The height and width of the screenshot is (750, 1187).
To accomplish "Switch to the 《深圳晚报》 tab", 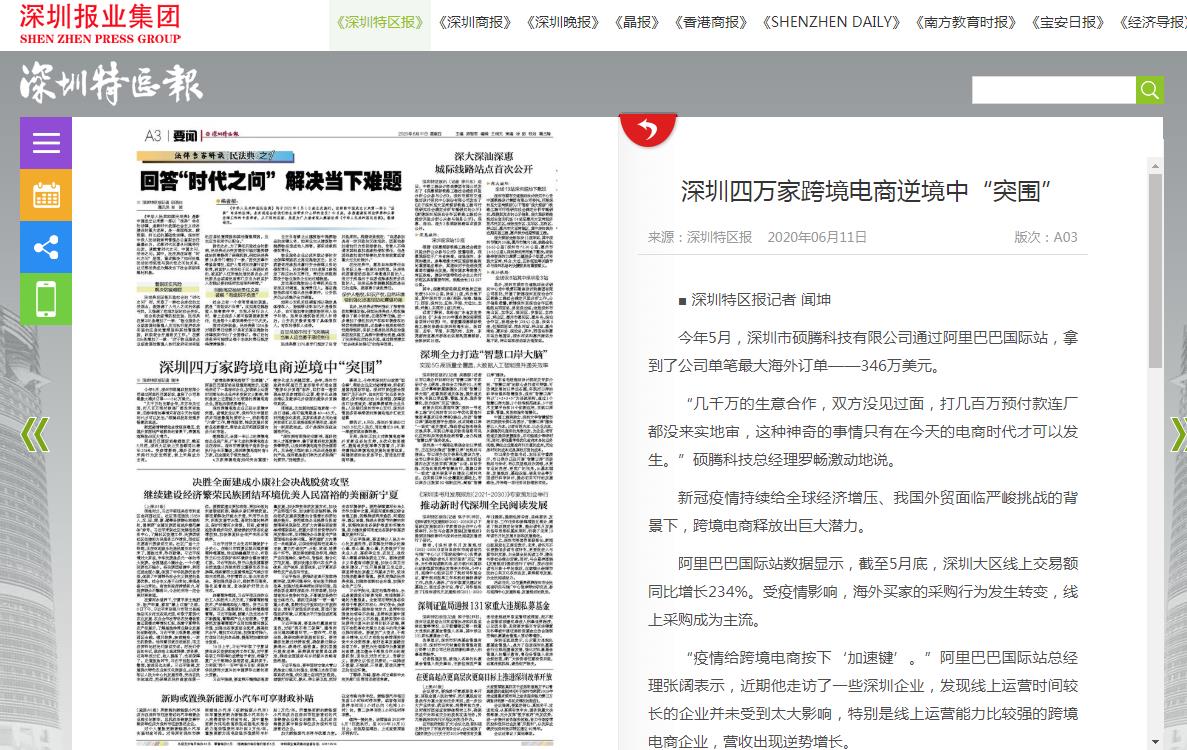I will [x=563, y=23].
